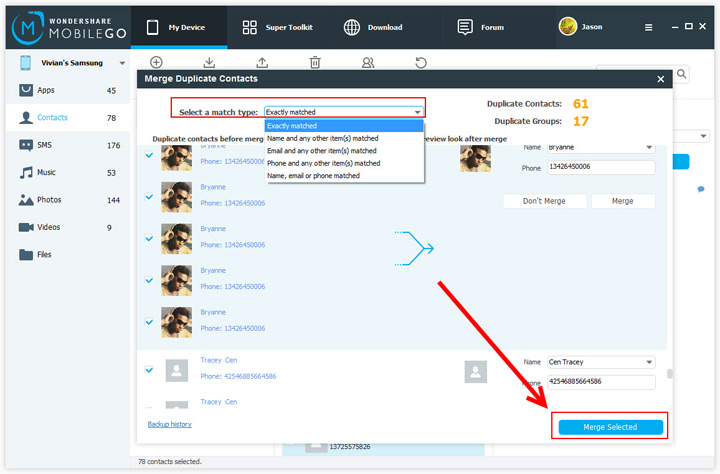Viewport: 720px width, 474px height.
Task: Choose Exactly matched in the dropdown list
Action: [x=344, y=126]
